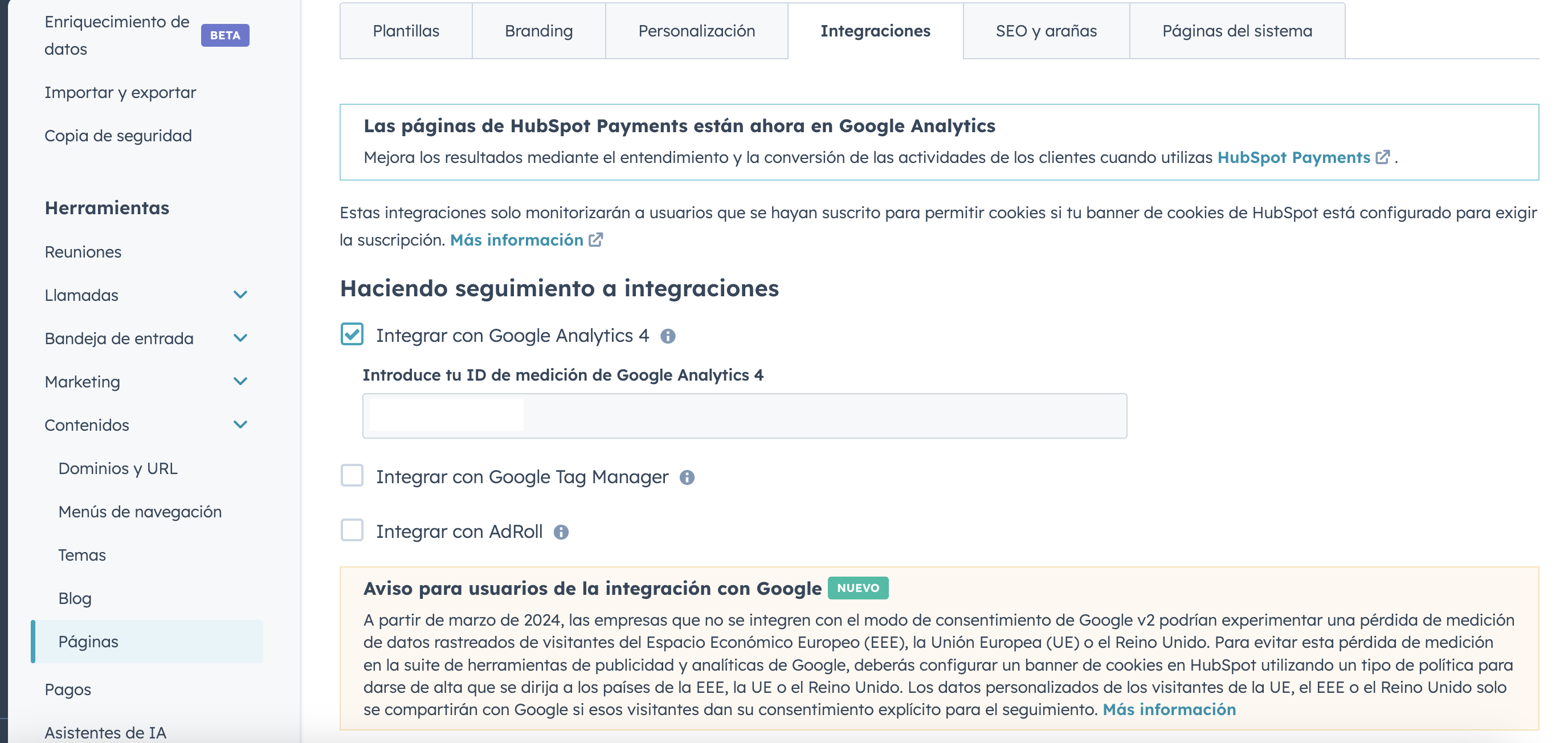Viewport: 1568px width, 743px height.
Task: Uncheck Integrar con Google Analytics 4
Action: coord(352,334)
